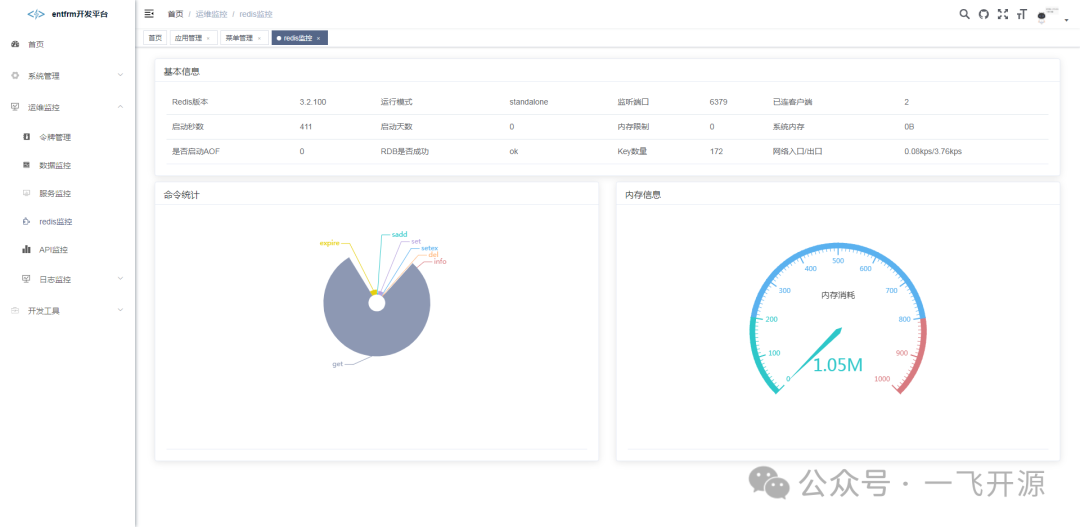
Task: Click the 运维监控 monitor icon in sidebar
Action: coord(15,107)
